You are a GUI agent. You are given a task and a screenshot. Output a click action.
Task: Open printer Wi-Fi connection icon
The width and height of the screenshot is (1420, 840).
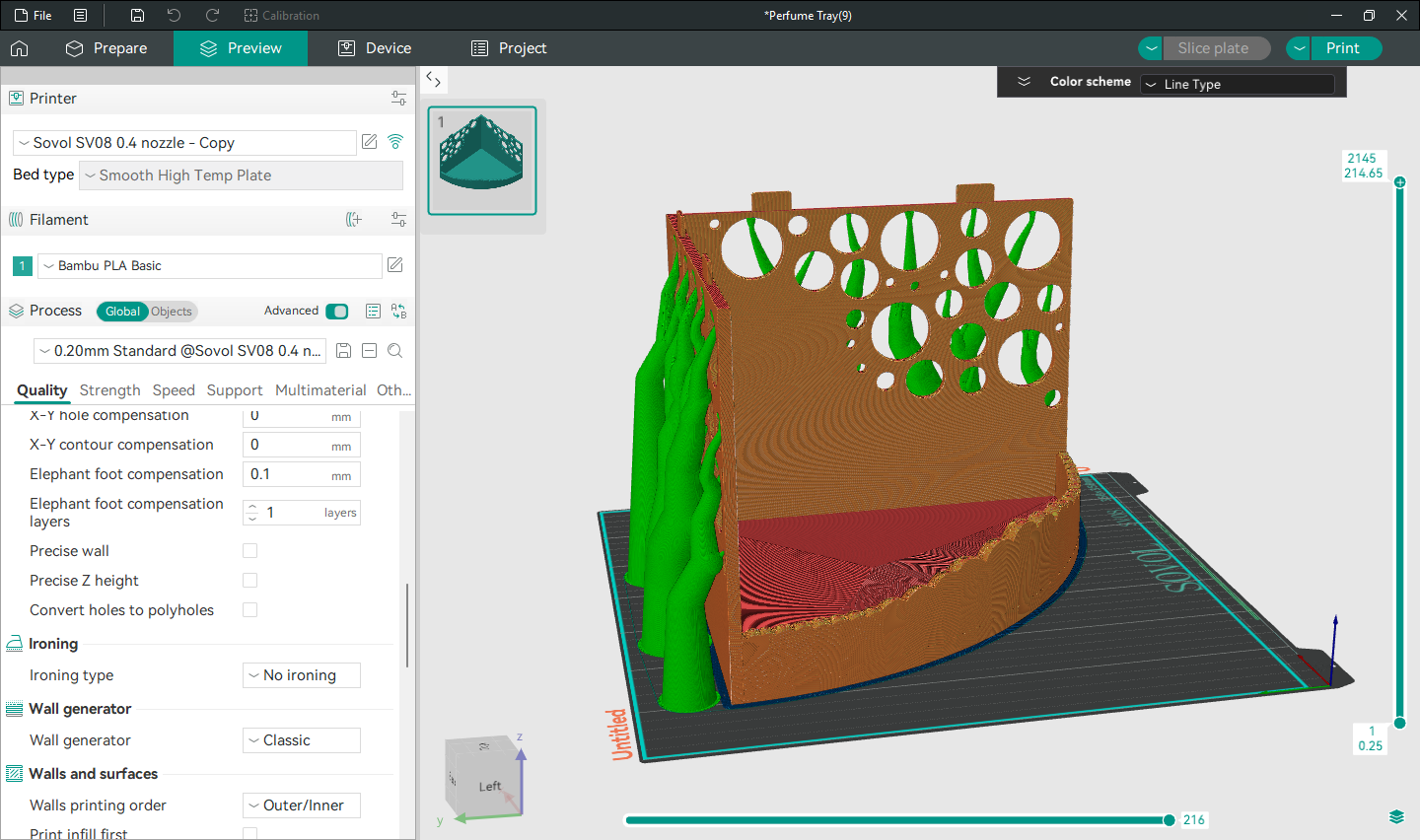pos(395,142)
